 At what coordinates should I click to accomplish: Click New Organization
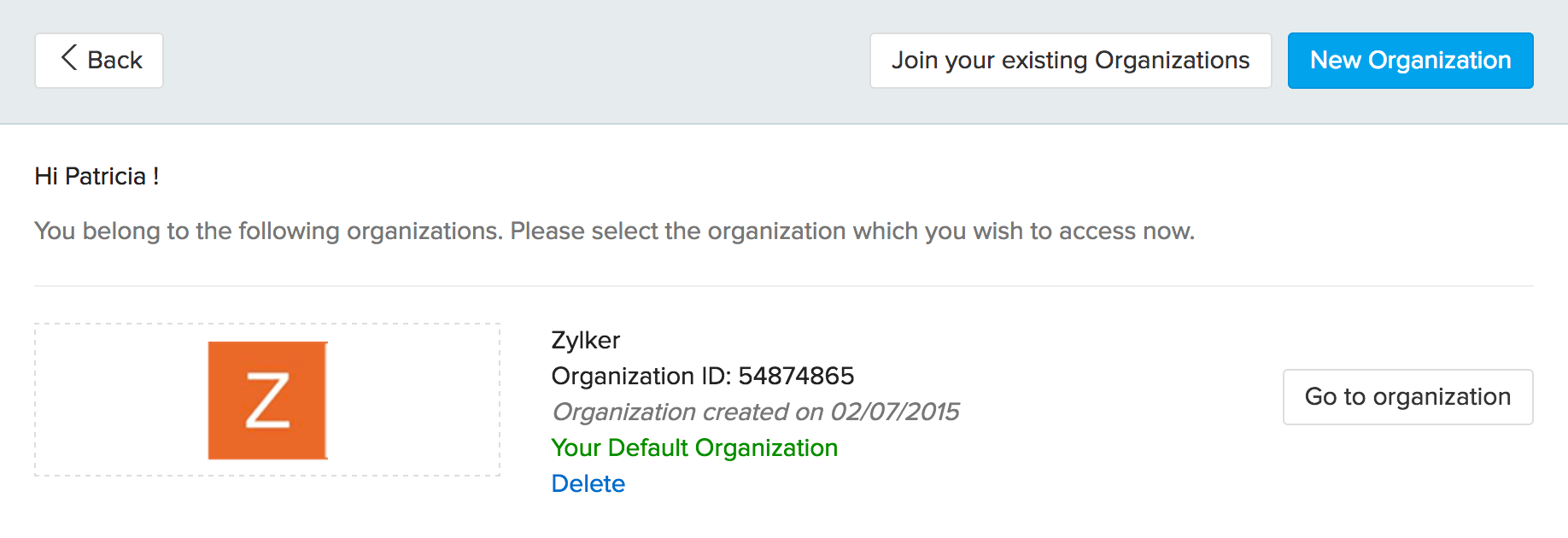coord(1410,60)
